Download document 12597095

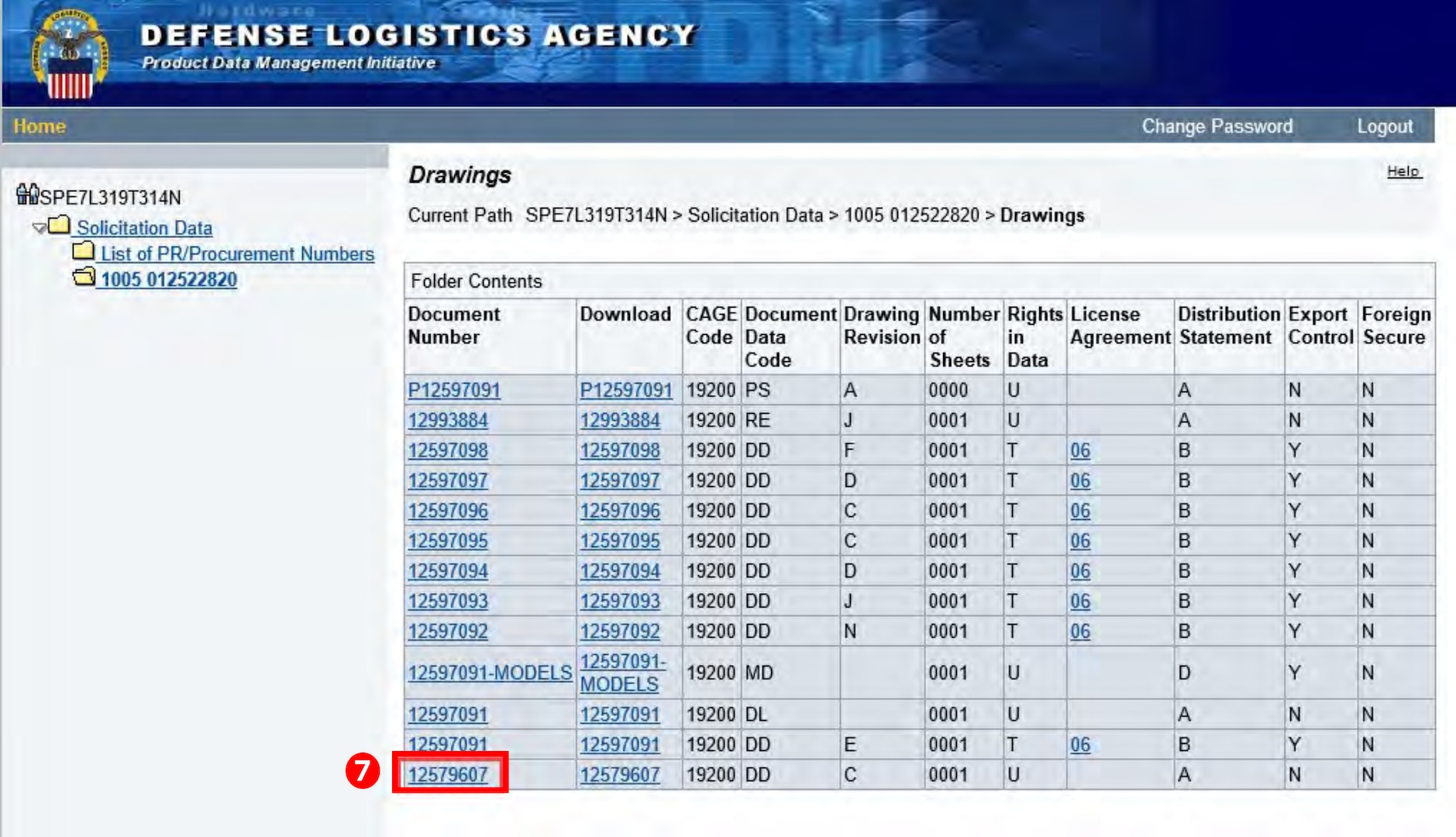(x=620, y=541)
